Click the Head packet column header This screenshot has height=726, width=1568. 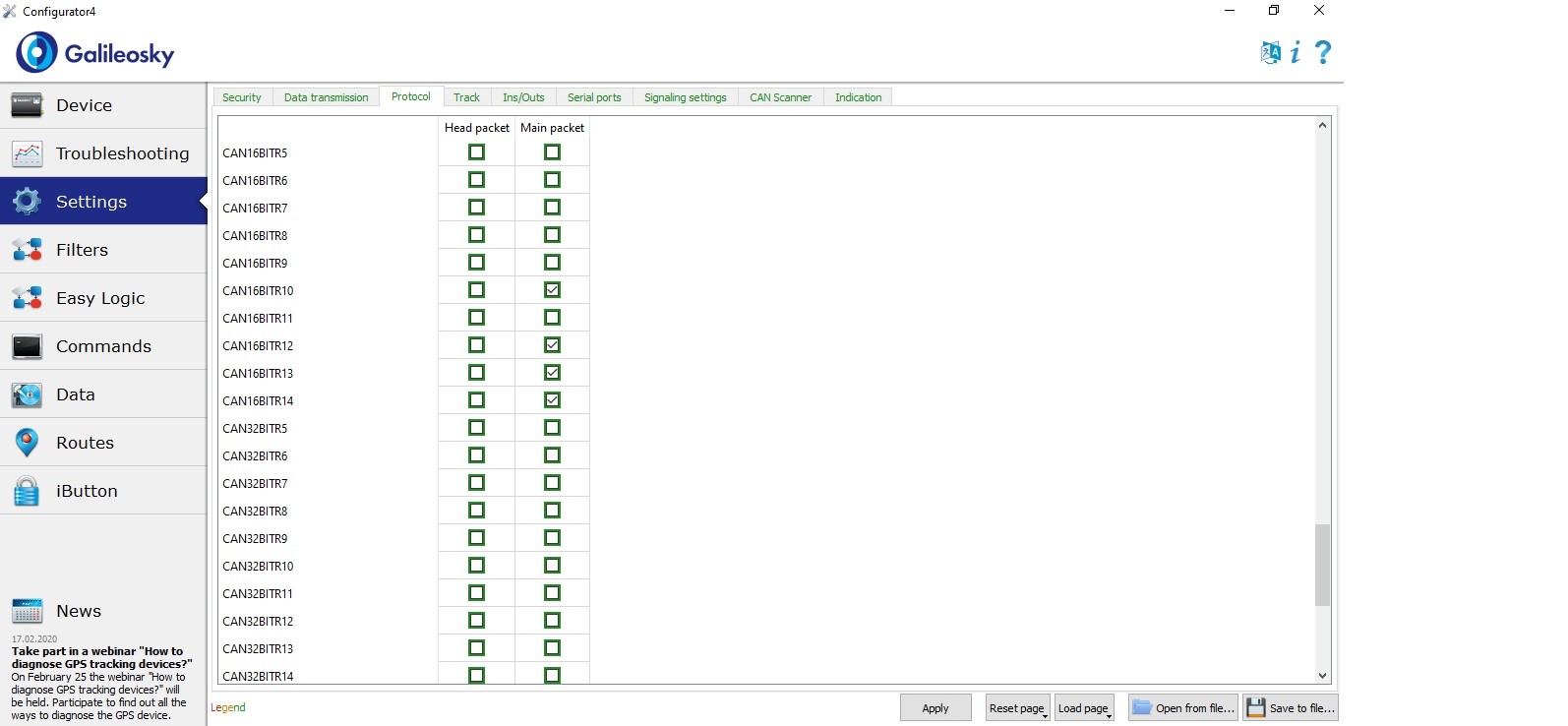click(477, 128)
